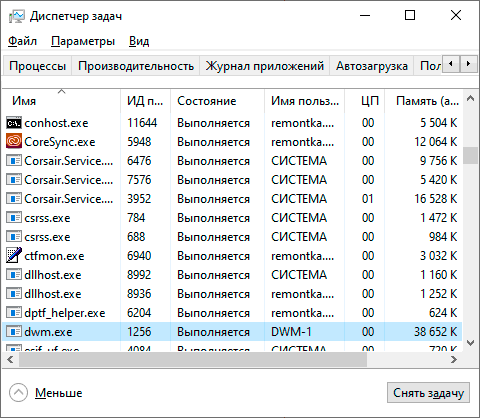This screenshot has height=418, width=480.
Task: Click the vertical scrollbar up arrow
Action: (470, 98)
